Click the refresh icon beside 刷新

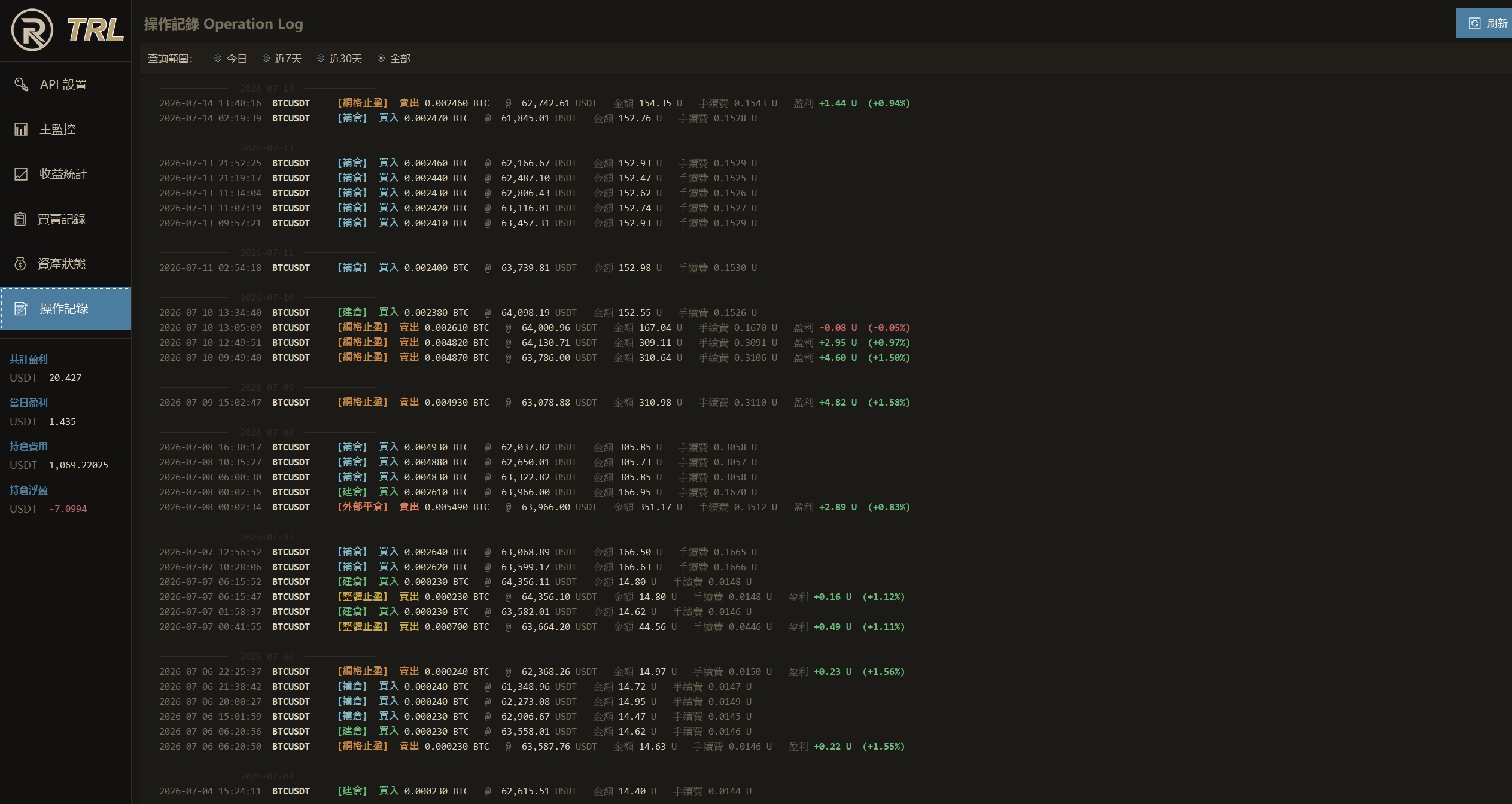(1475, 23)
